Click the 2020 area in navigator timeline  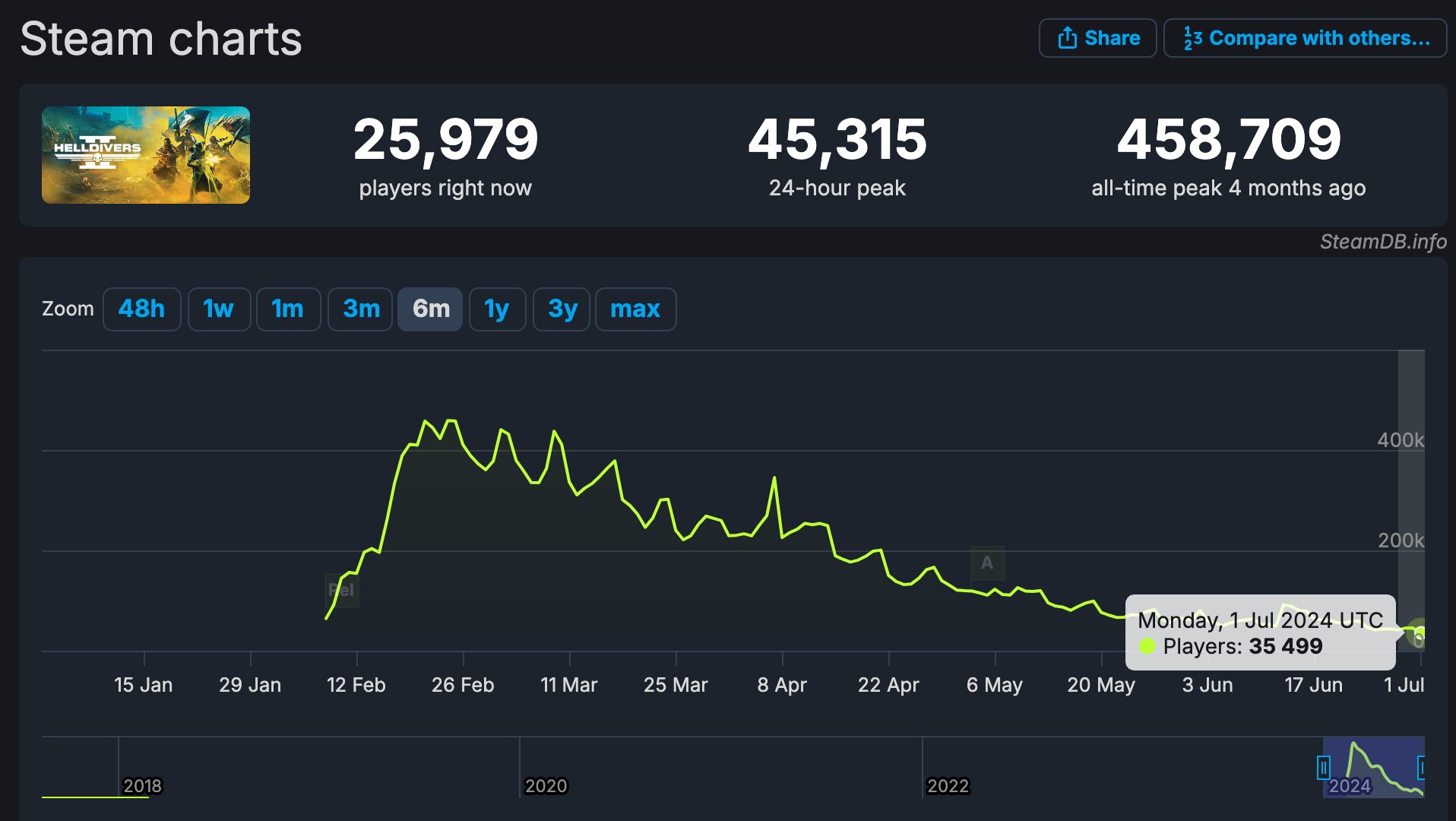(546, 785)
